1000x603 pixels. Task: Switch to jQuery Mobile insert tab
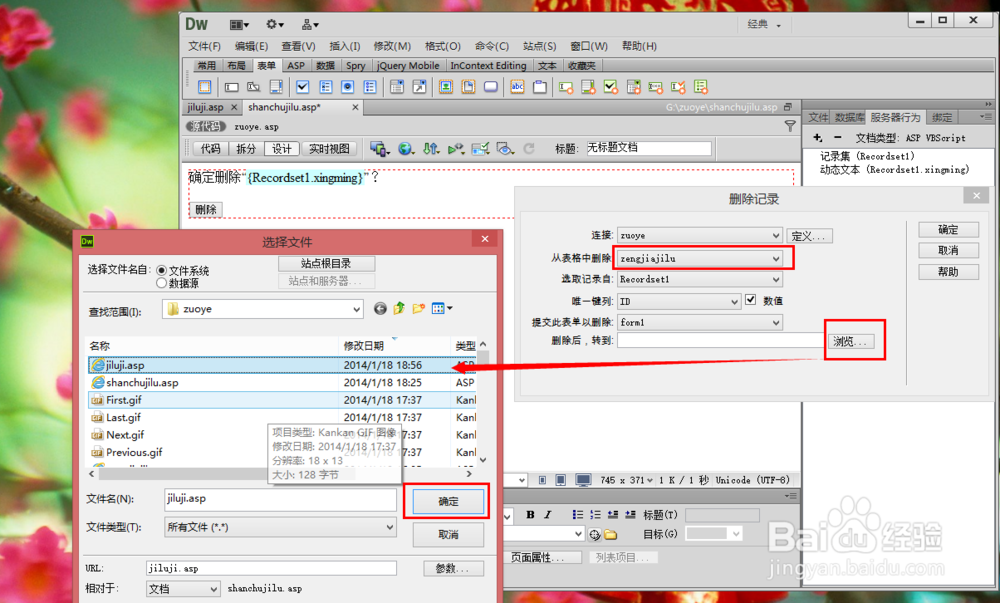pyautogui.click(x=408, y=66)
